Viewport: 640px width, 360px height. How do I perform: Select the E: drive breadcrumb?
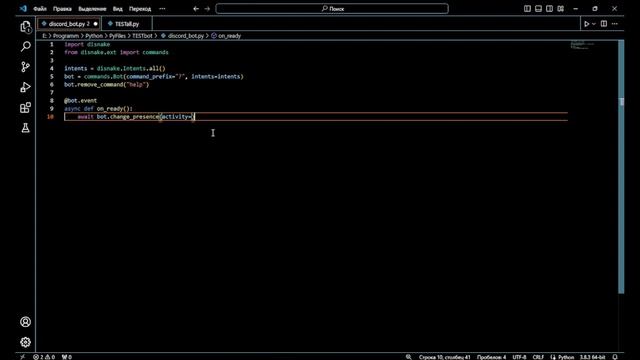(x=44, y=36)
